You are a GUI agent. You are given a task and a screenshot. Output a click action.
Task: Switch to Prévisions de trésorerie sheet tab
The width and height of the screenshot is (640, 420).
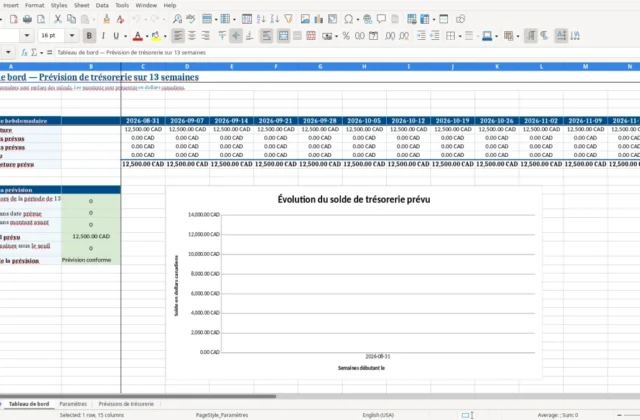pos(126,404)
